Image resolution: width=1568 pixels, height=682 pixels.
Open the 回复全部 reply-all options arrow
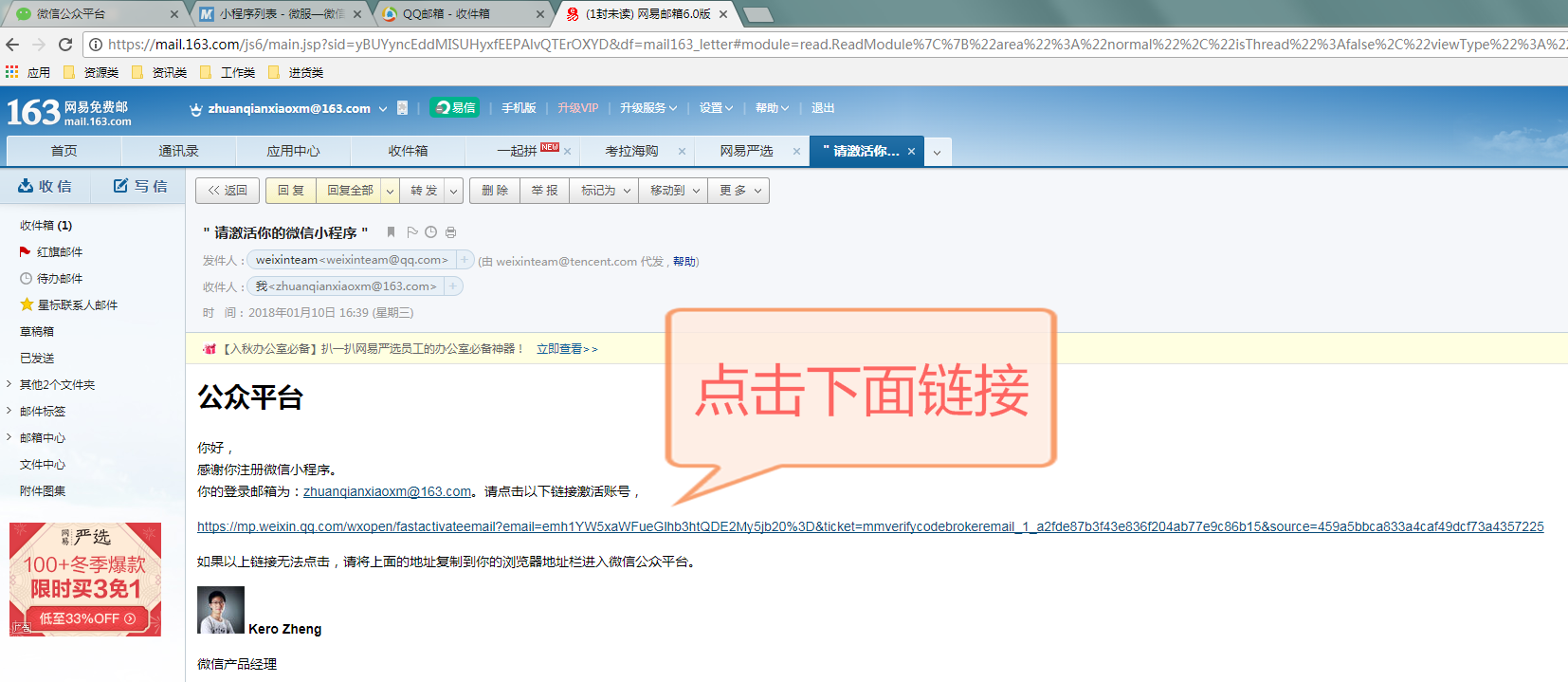(x=390, y=191)
